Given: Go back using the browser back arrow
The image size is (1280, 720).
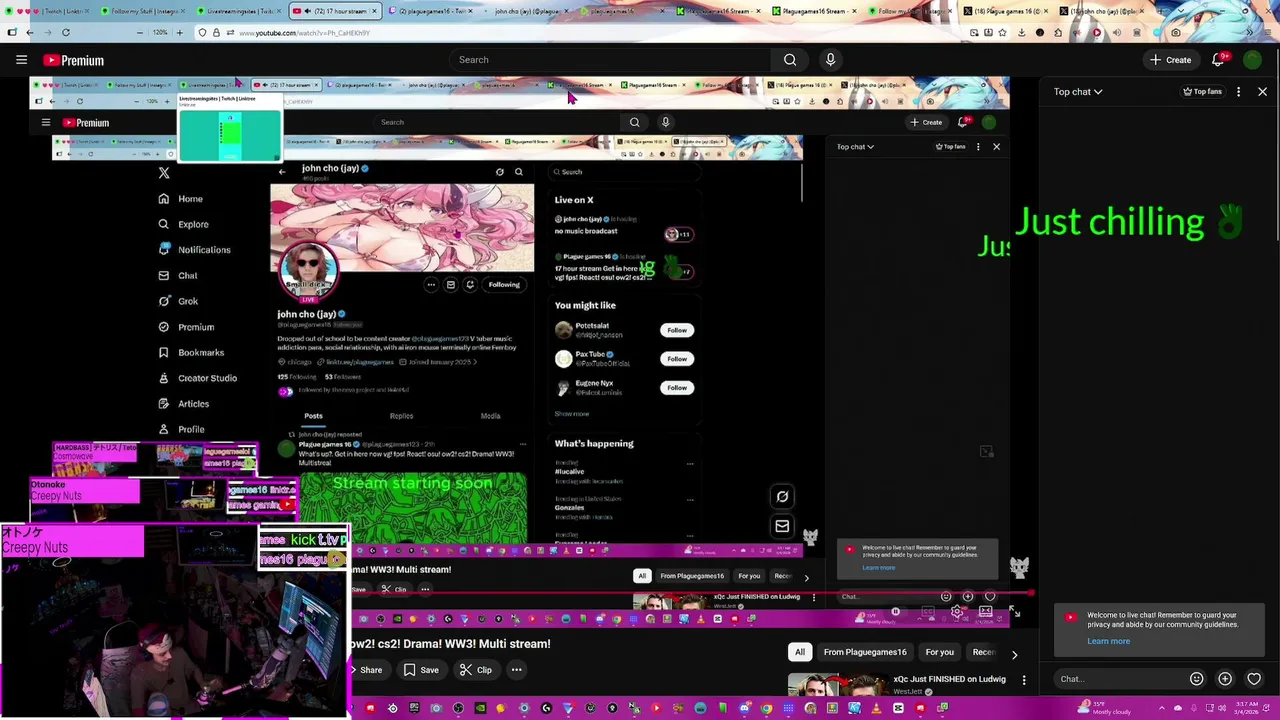Looking at the screenshot, I should [30, 33].
